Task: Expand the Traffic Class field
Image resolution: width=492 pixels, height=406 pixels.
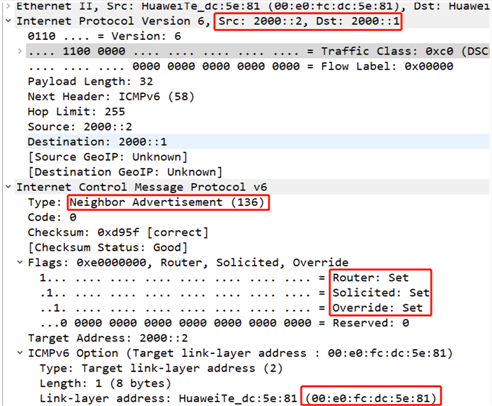Action: pyautogui.click(x=20, y=51)
